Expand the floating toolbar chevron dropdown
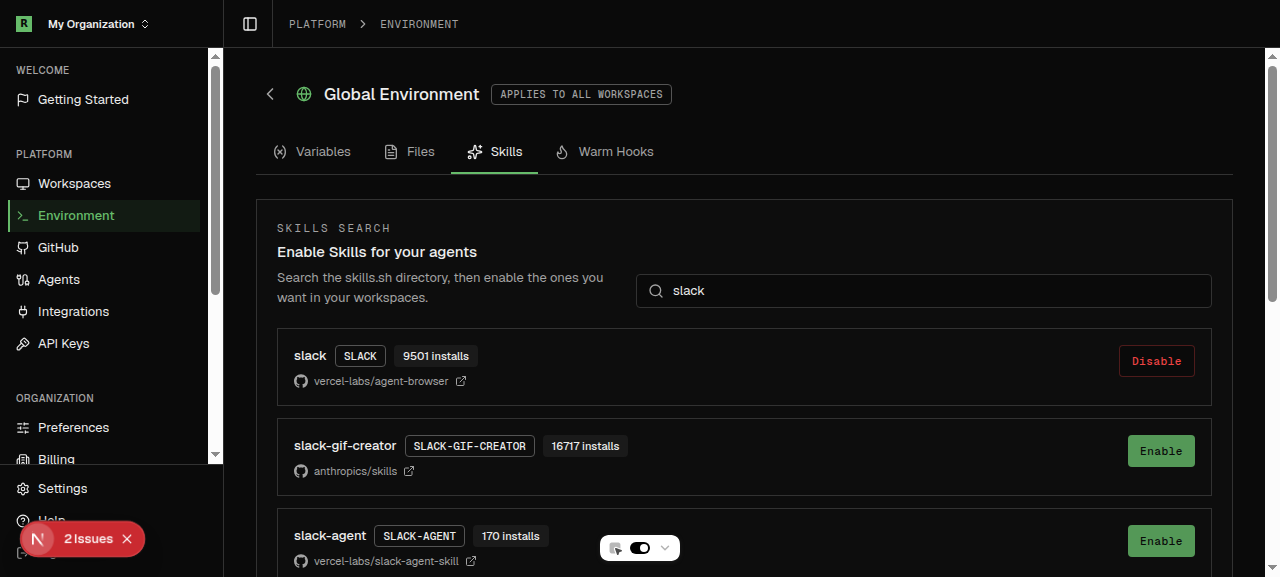The width and height of the screenshot is (1280, 577). click(665, 548)
